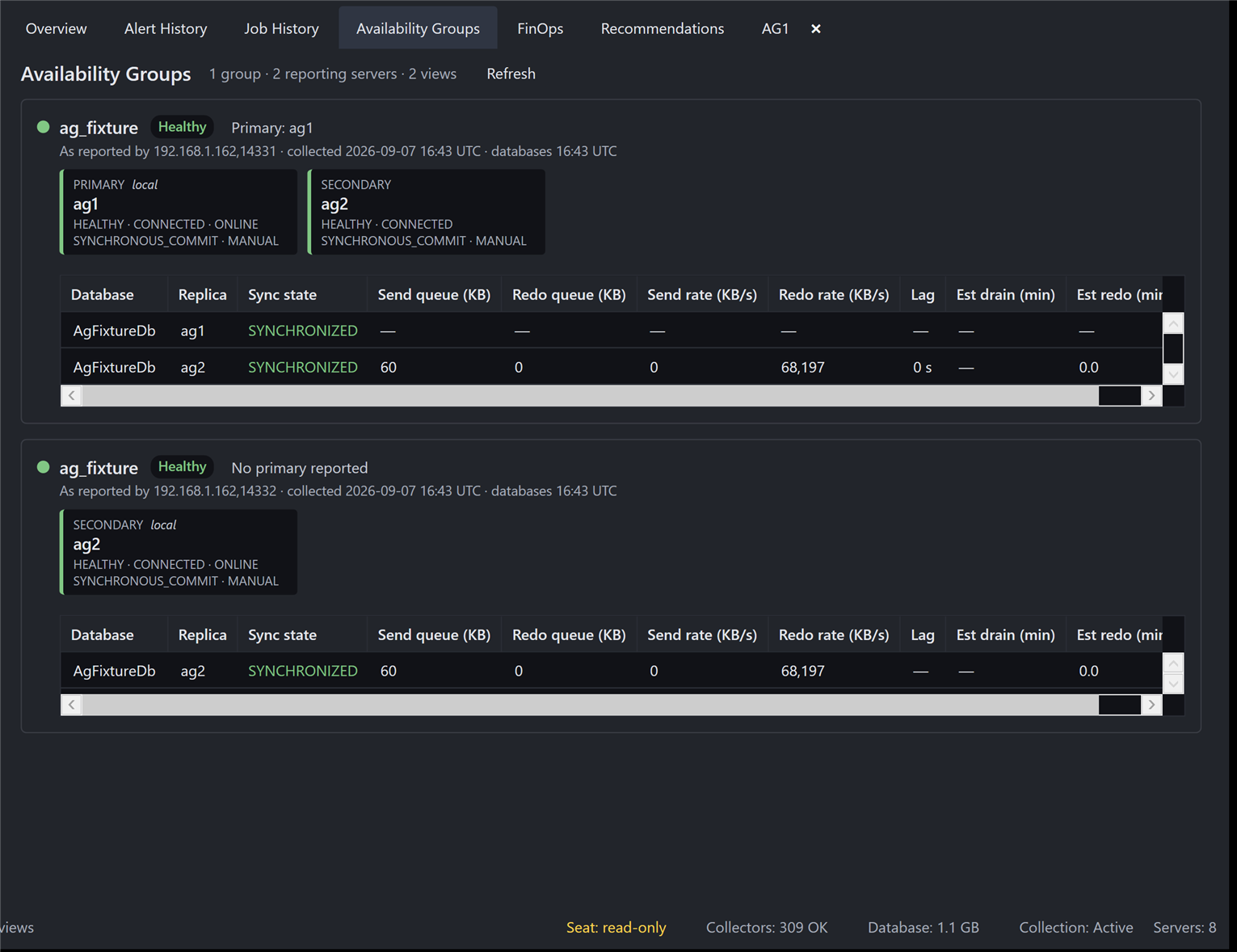Click "Seat: read-only" in the status bar
1237x952 pixels.
616,928
